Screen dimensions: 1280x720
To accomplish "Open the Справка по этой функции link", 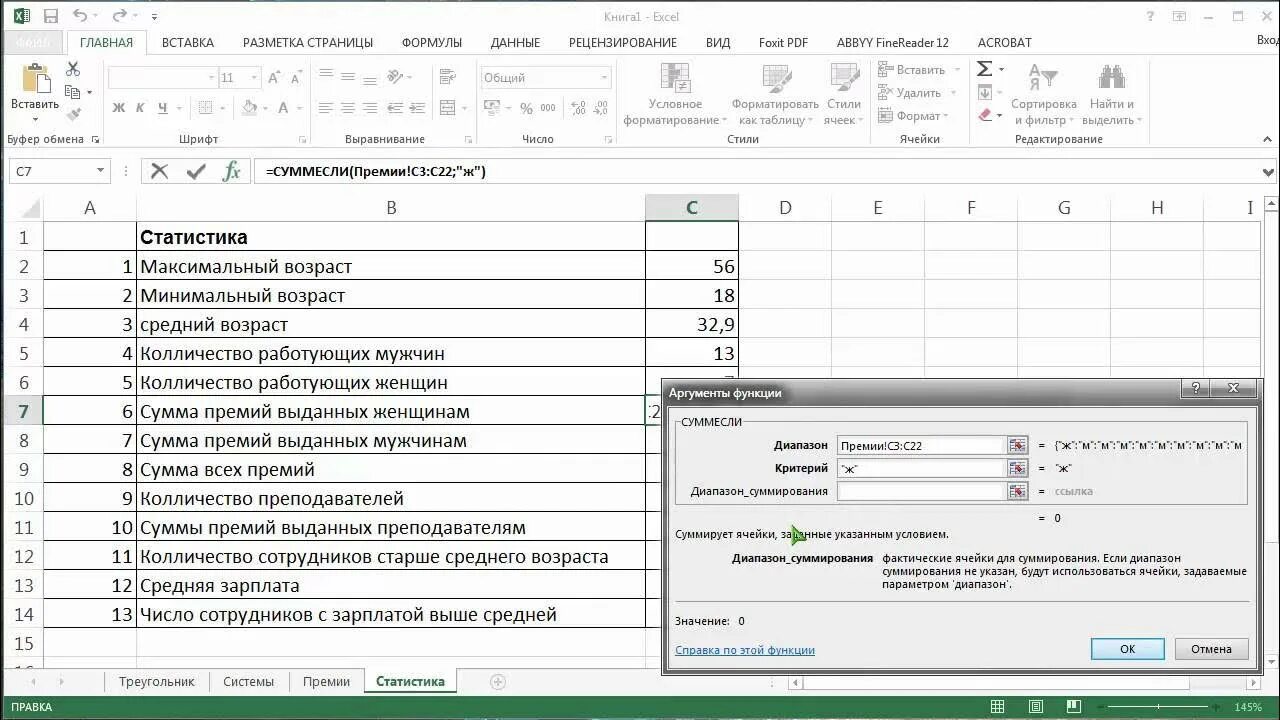I will coord(745,650).
